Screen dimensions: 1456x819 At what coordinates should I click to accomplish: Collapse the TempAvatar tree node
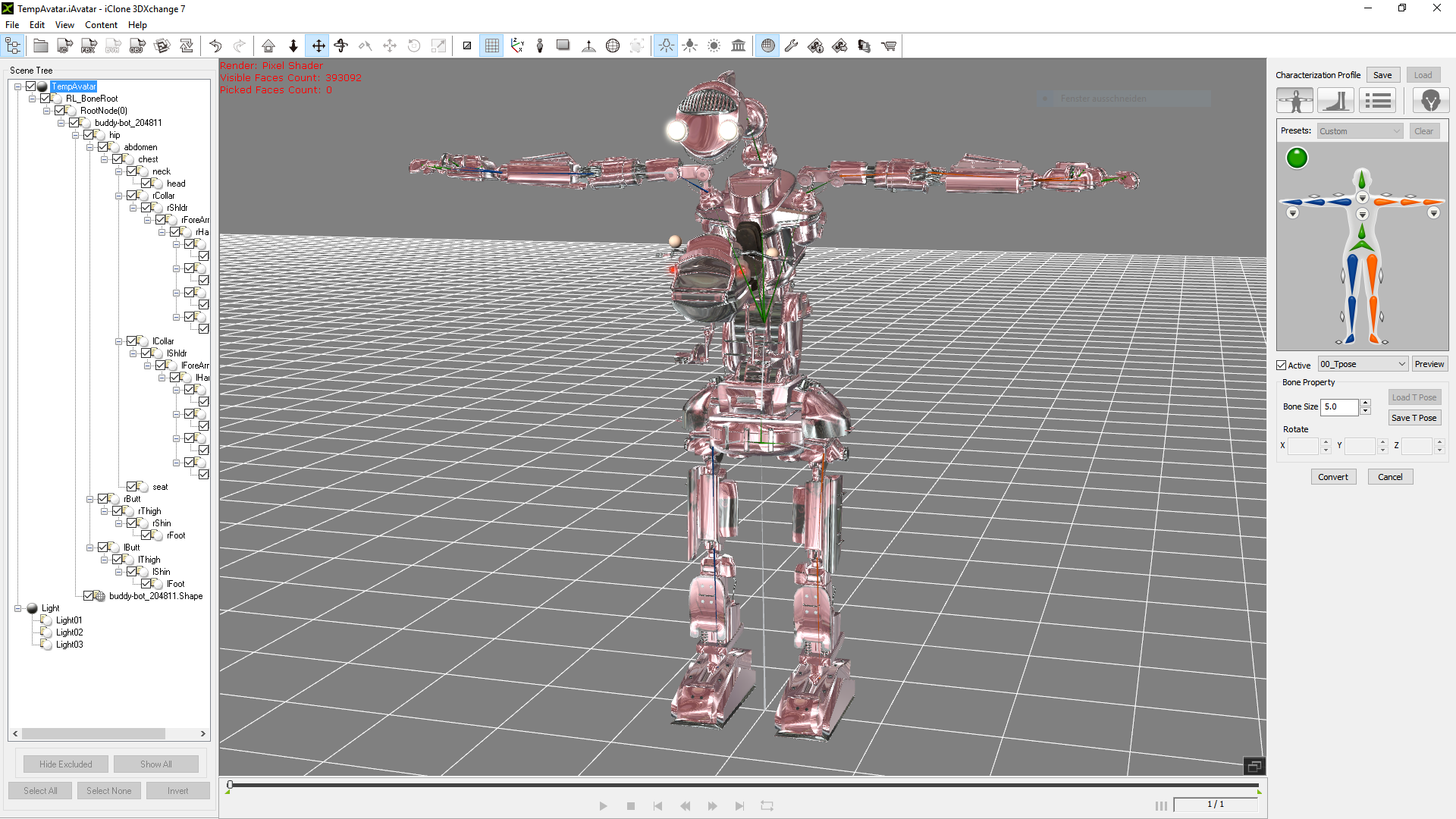coord(17,86)
